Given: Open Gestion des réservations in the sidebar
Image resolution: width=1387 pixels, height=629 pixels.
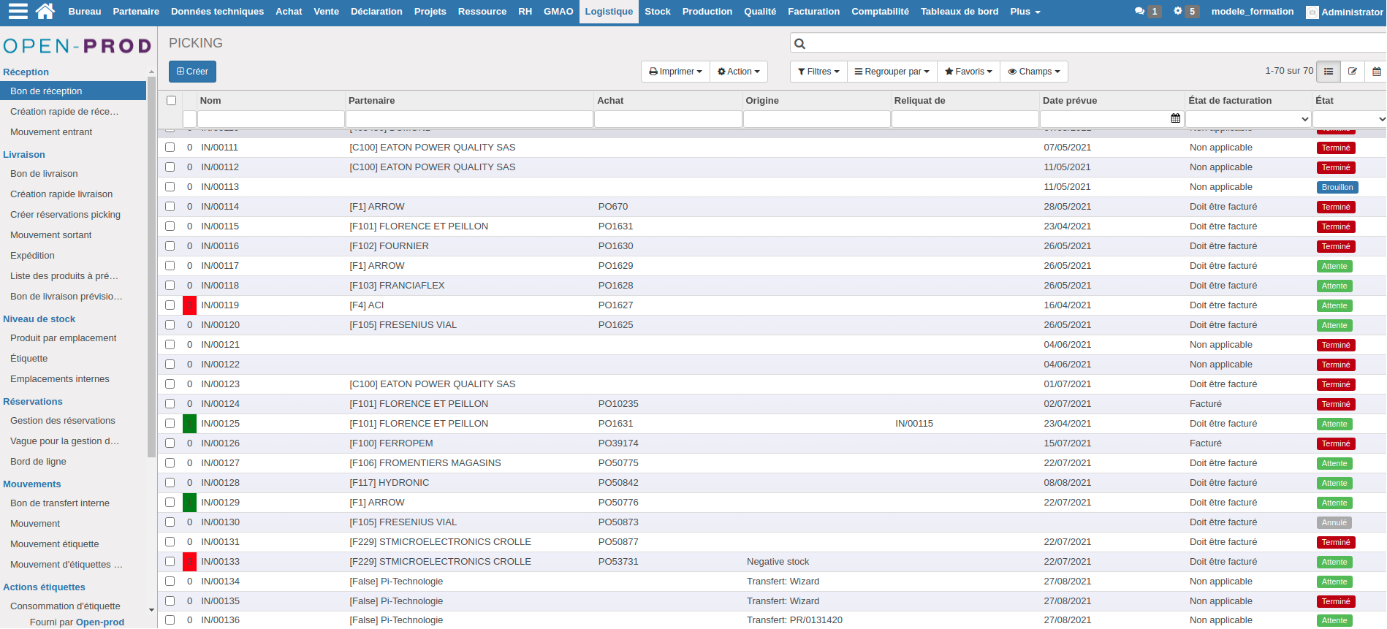Looking at the screenshot, I should pos(63,420).
